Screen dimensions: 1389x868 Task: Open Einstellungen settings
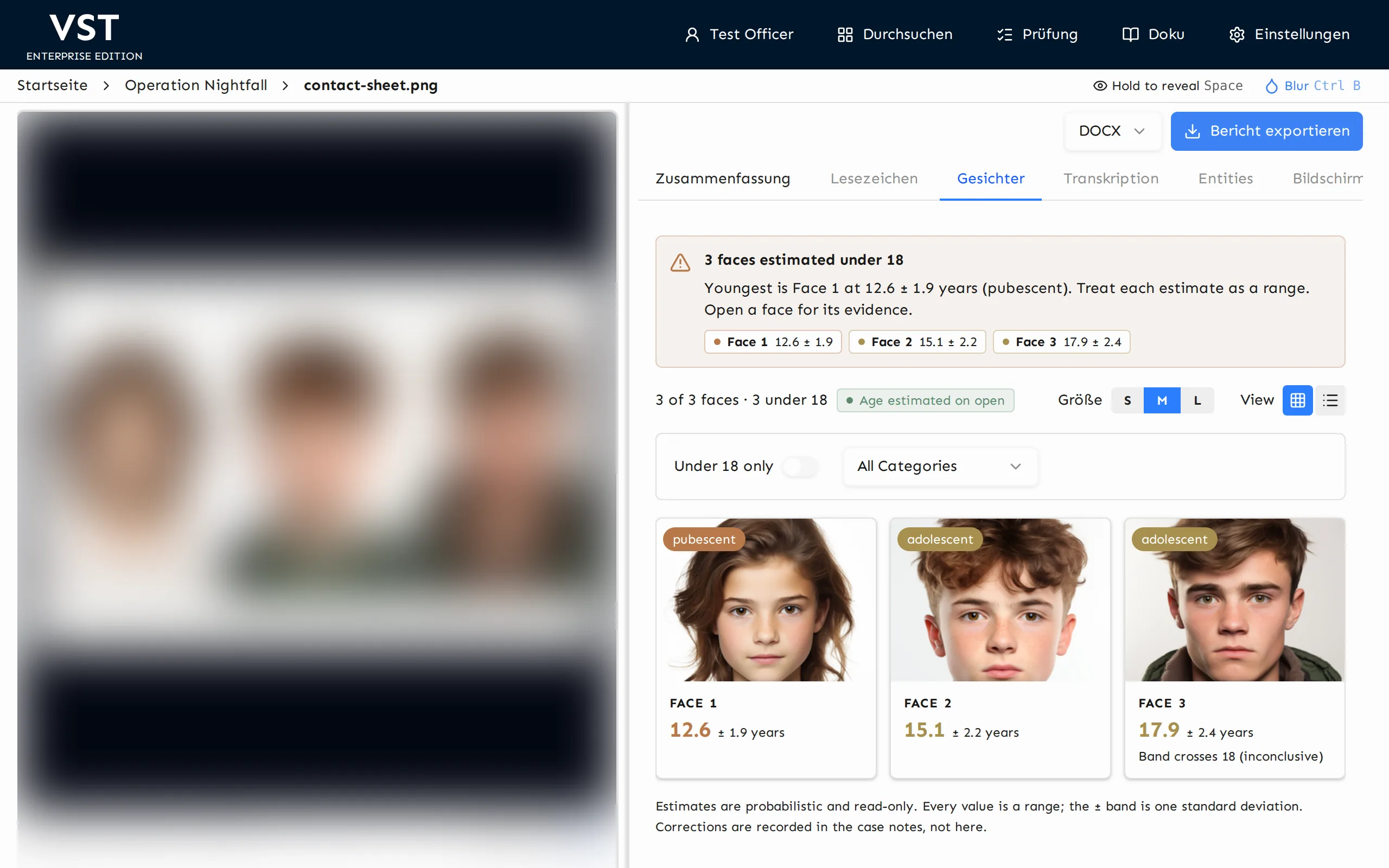(x=1289, y=34)
